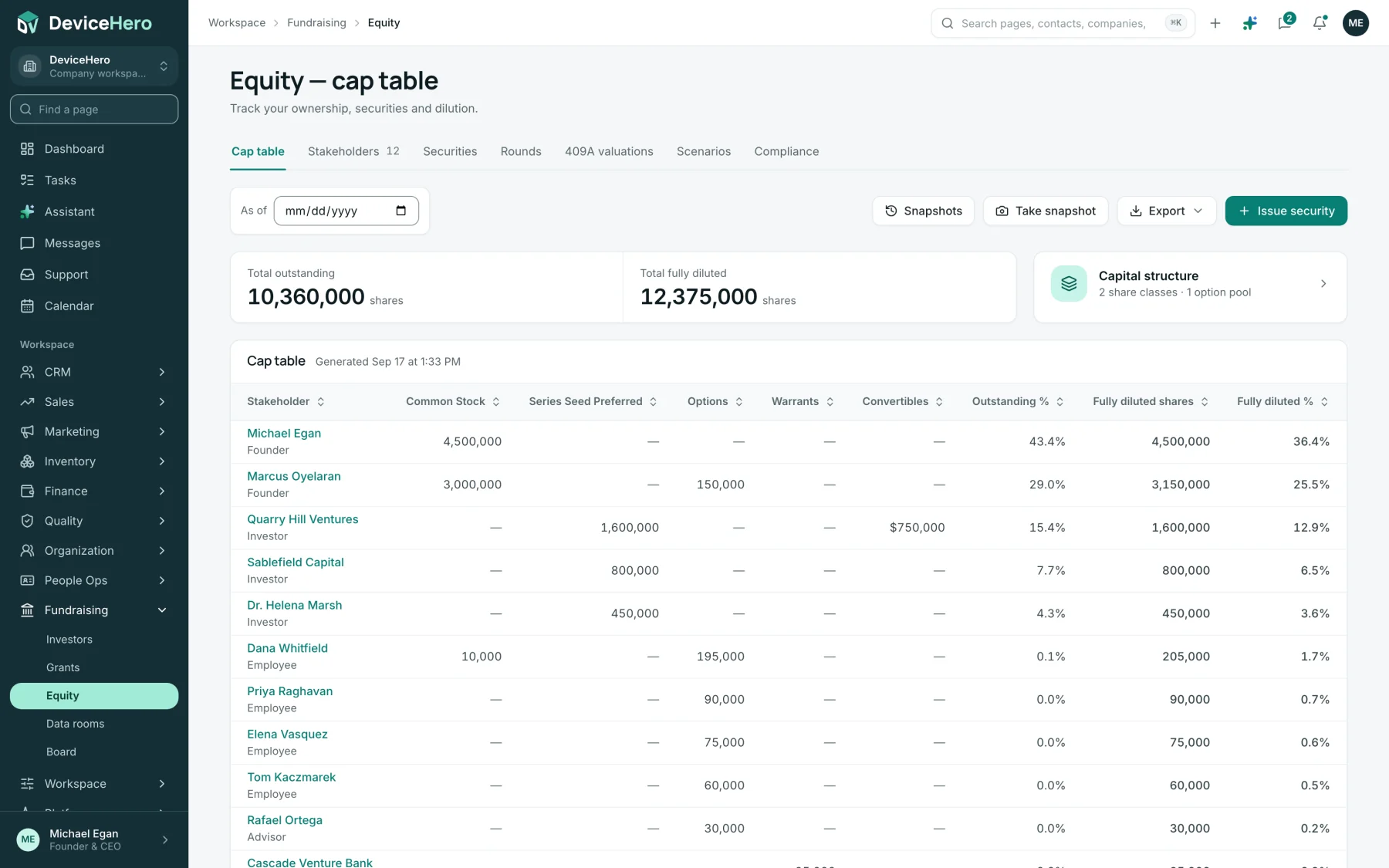Click the CRM people icon
This screenshot has width=1389, height=868.
(27, 372)
